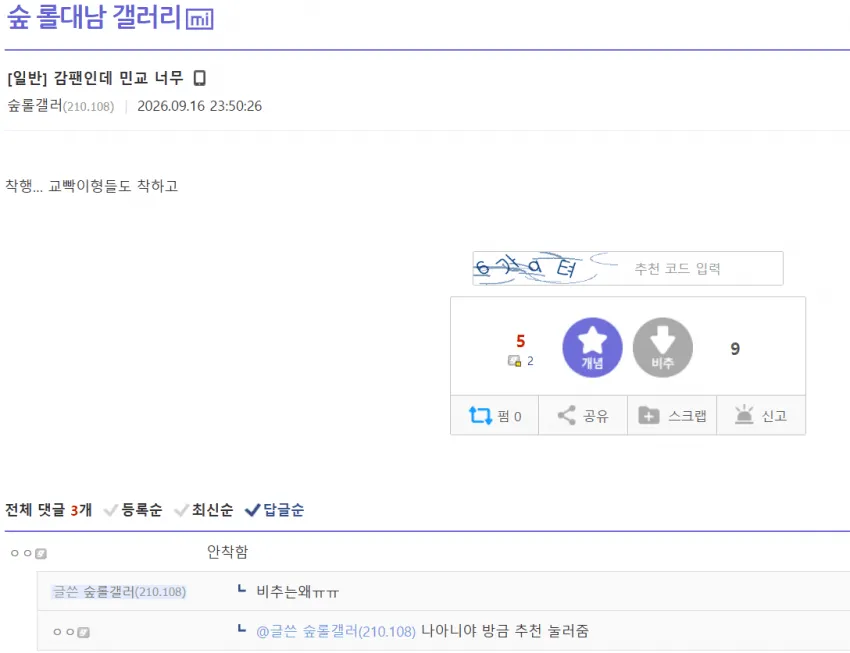Click the last reply commenter nickname ㅇㅇ

tap(64, 632)
